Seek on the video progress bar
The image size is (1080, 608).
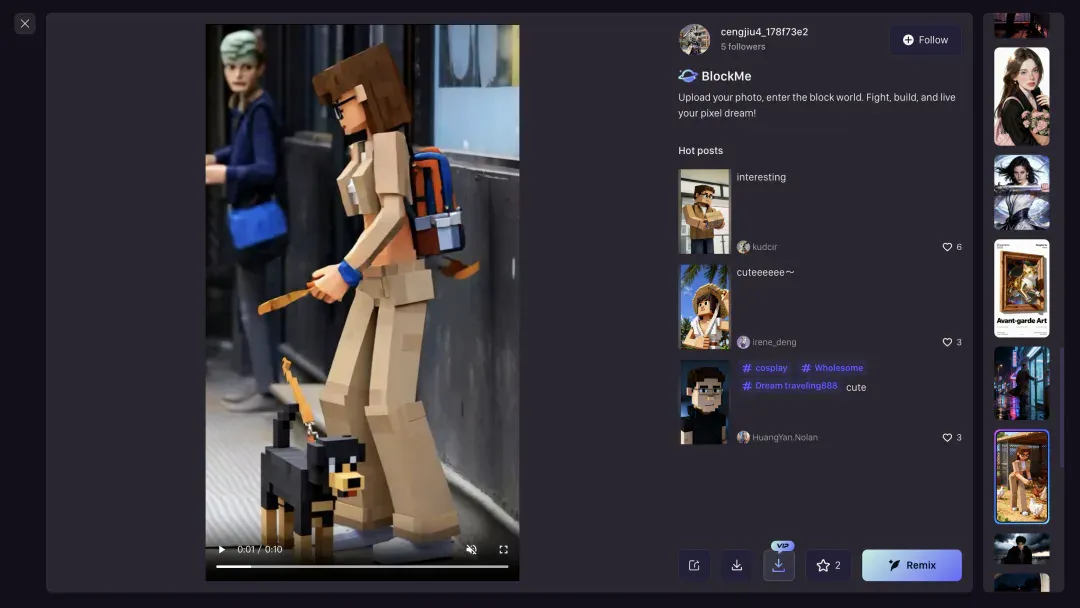(x=362, y=567)
